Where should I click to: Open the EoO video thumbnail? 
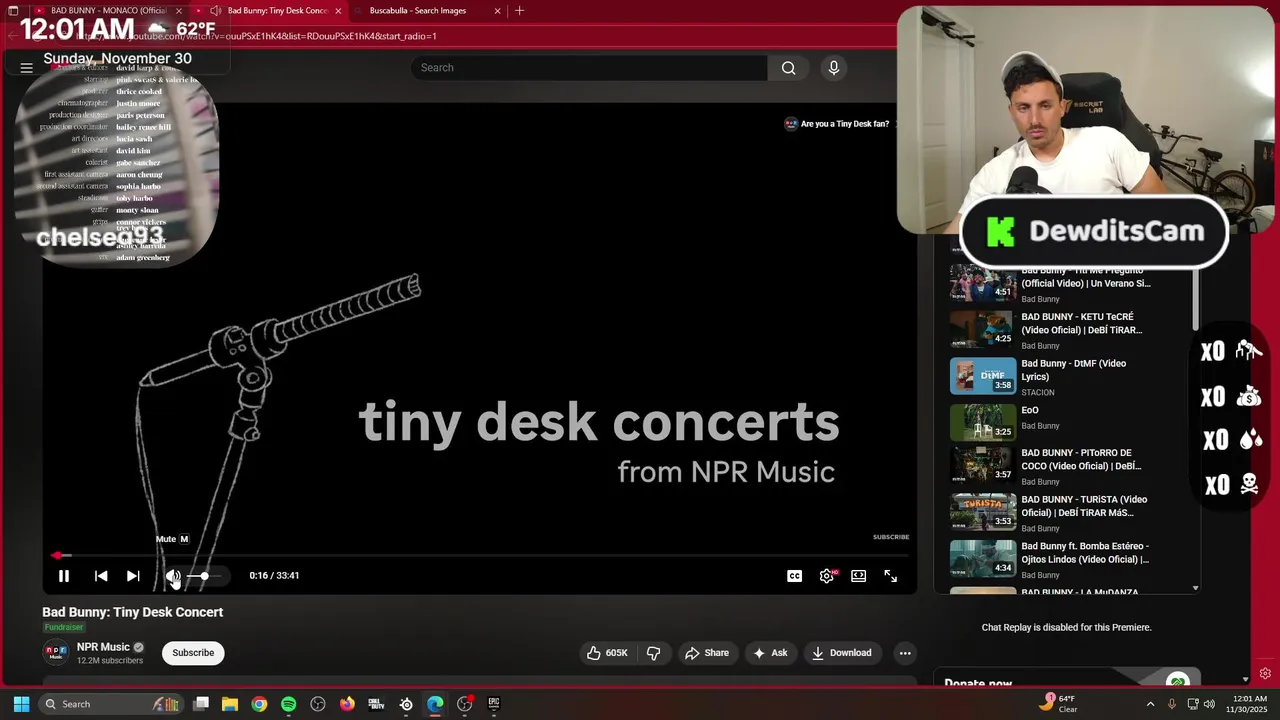(983, 422)
